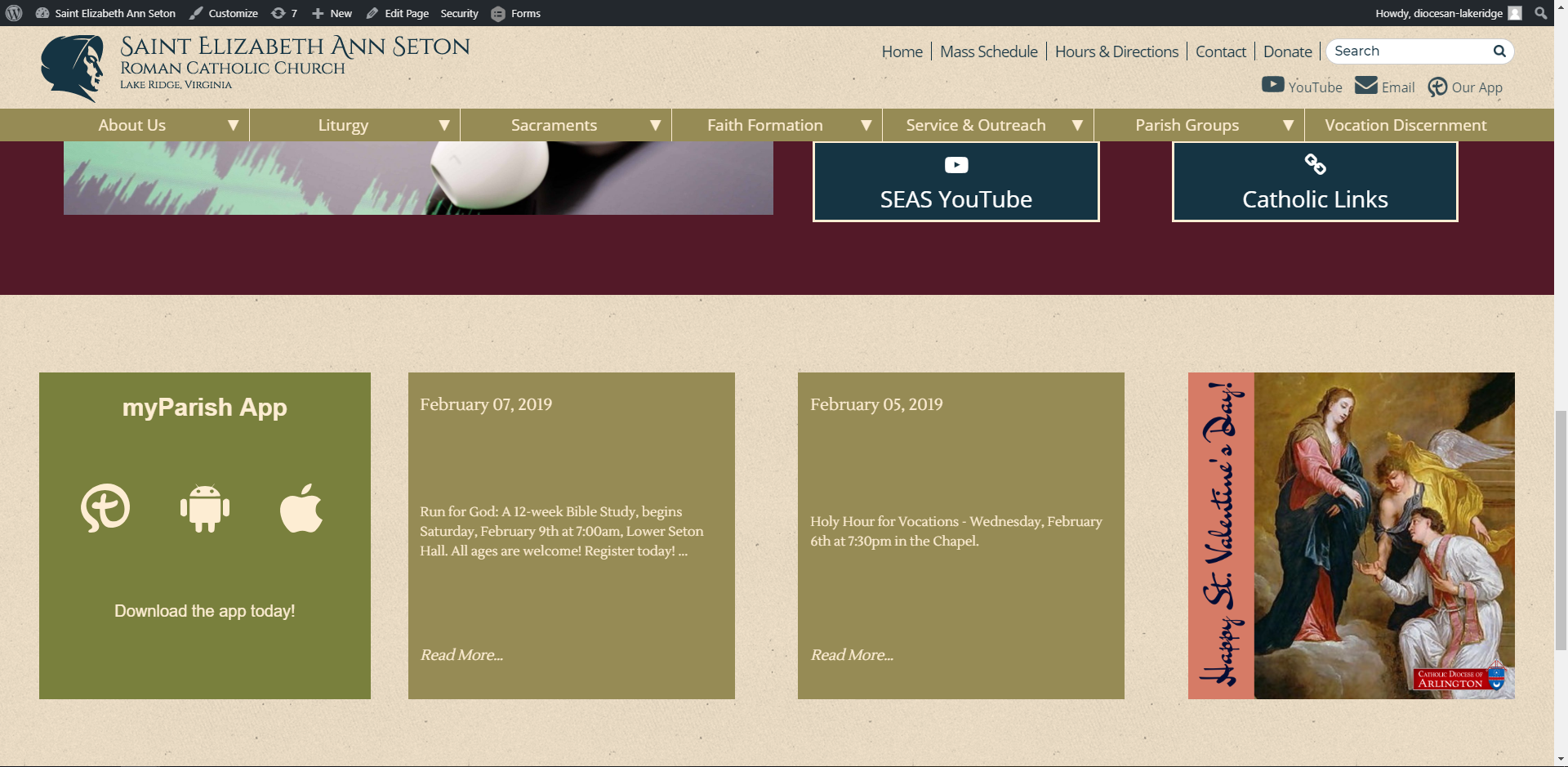Click the Apple icon in myParish App

point(301,508)
